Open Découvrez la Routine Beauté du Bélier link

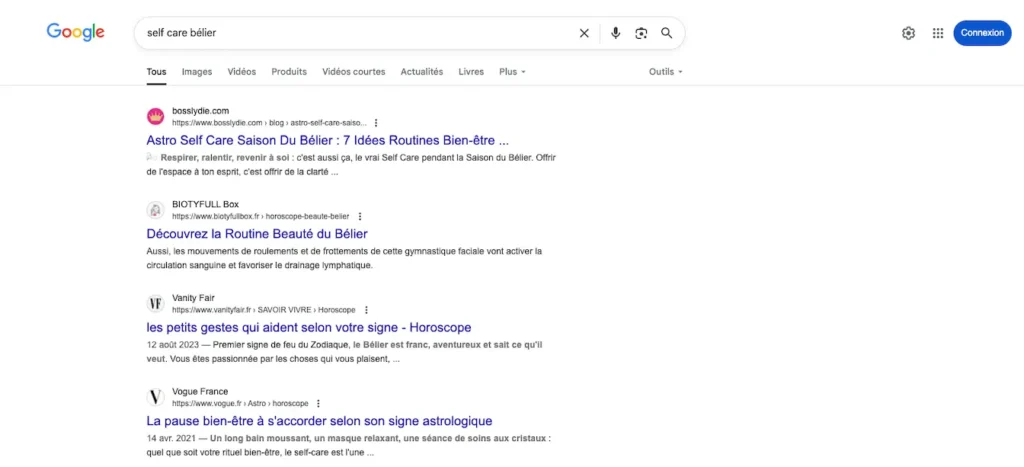tap(257, 234)
